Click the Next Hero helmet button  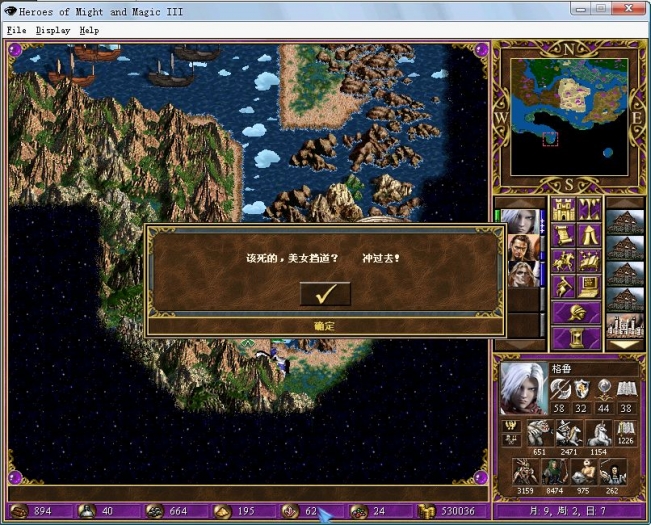pos(576,313)
